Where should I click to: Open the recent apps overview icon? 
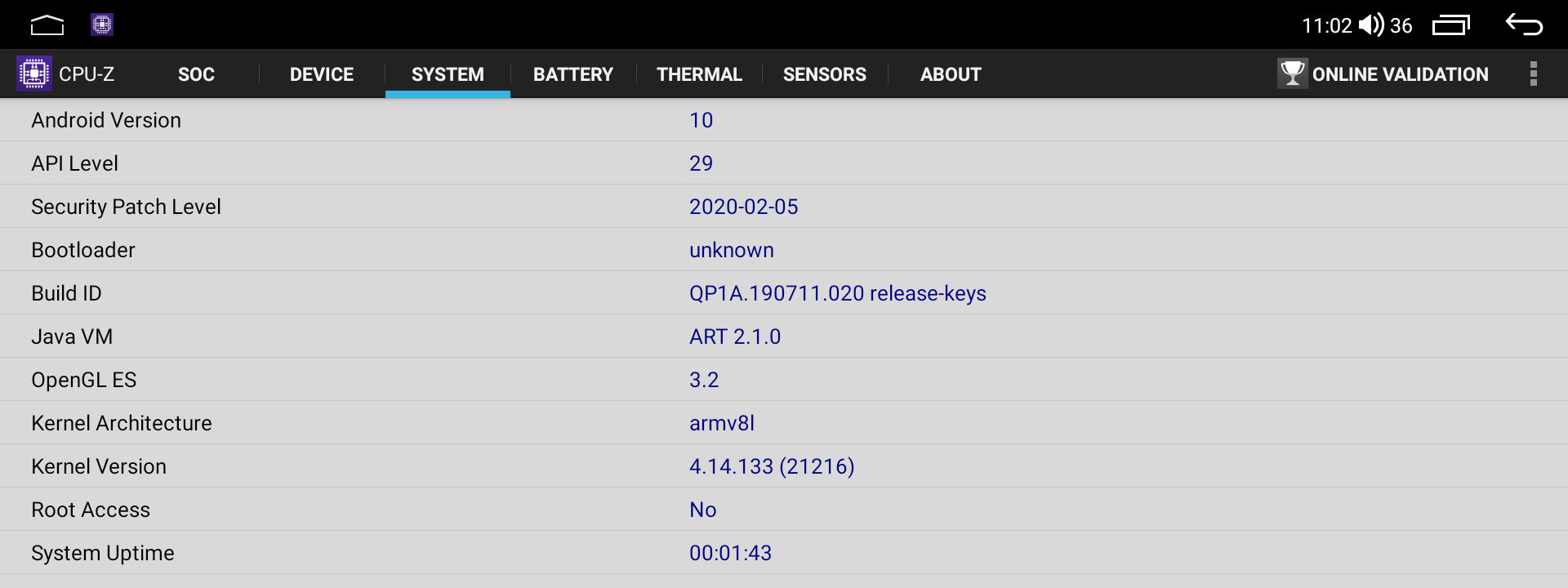1451,25
